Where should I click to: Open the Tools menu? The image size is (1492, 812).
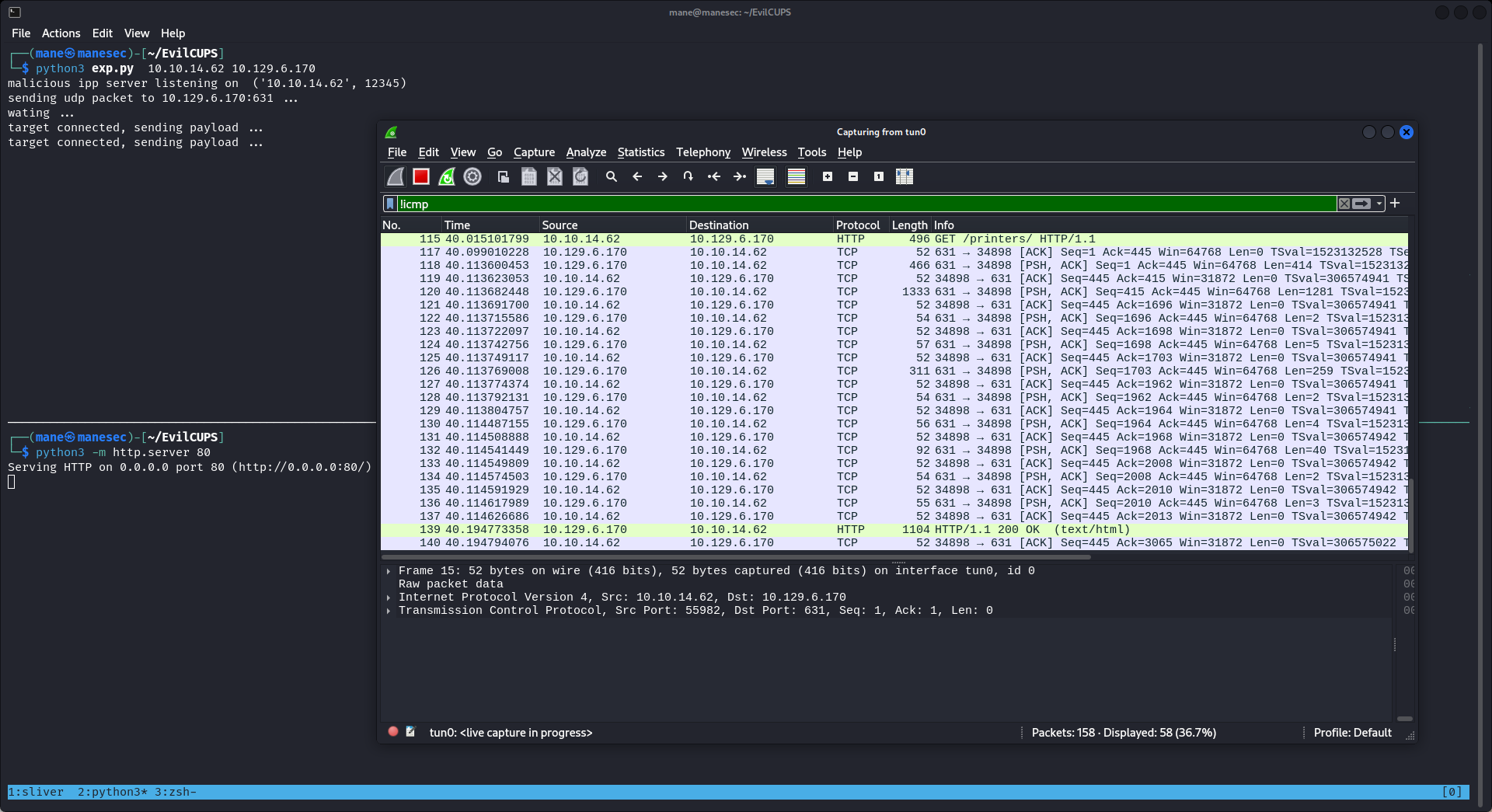(x=812, y=152)
